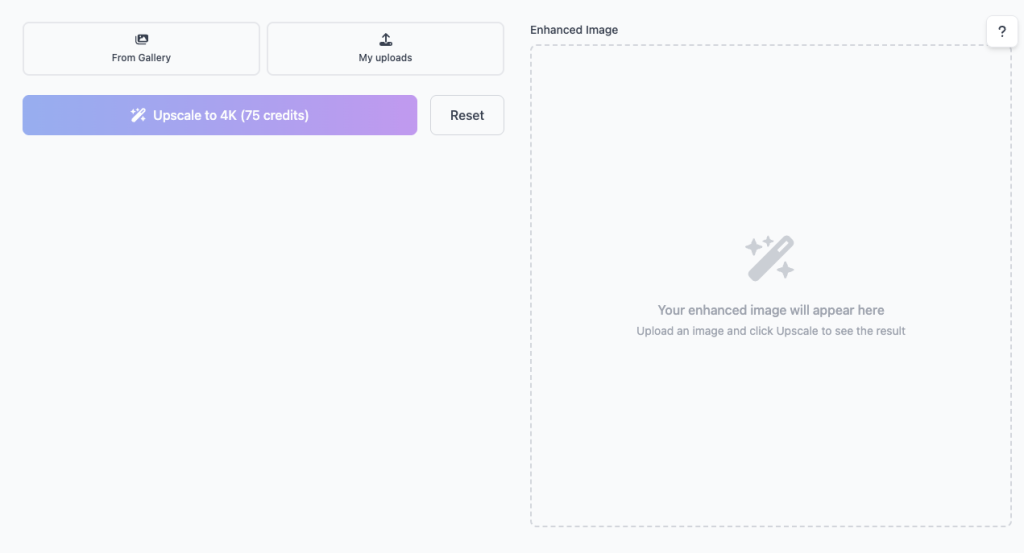Image resolution: width=1024 pixels, height=553 pixels.
Task: Click "Your enhanced image will appear here" text
Action: coord(771,310)
